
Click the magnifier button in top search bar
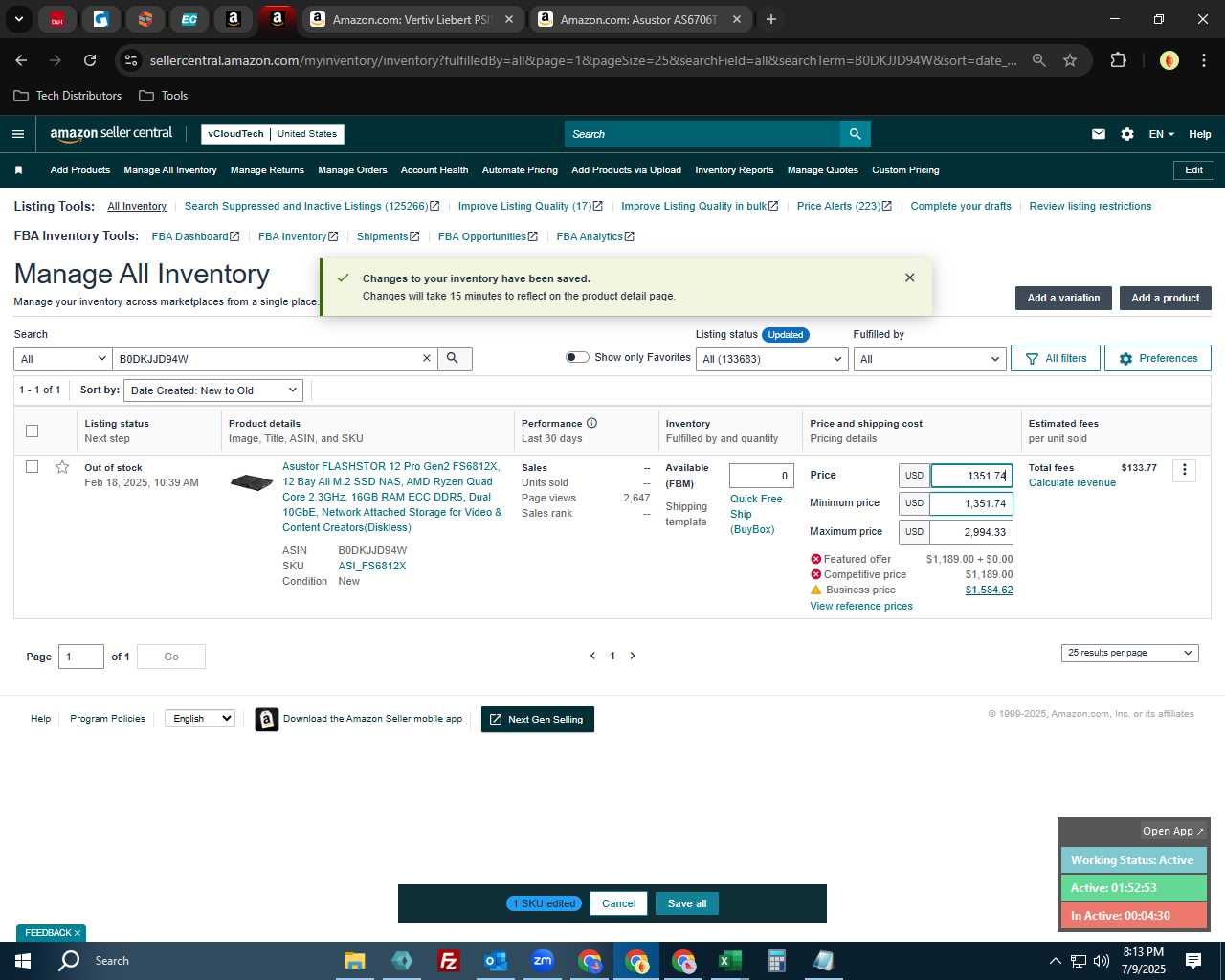(x=856, y=134)
